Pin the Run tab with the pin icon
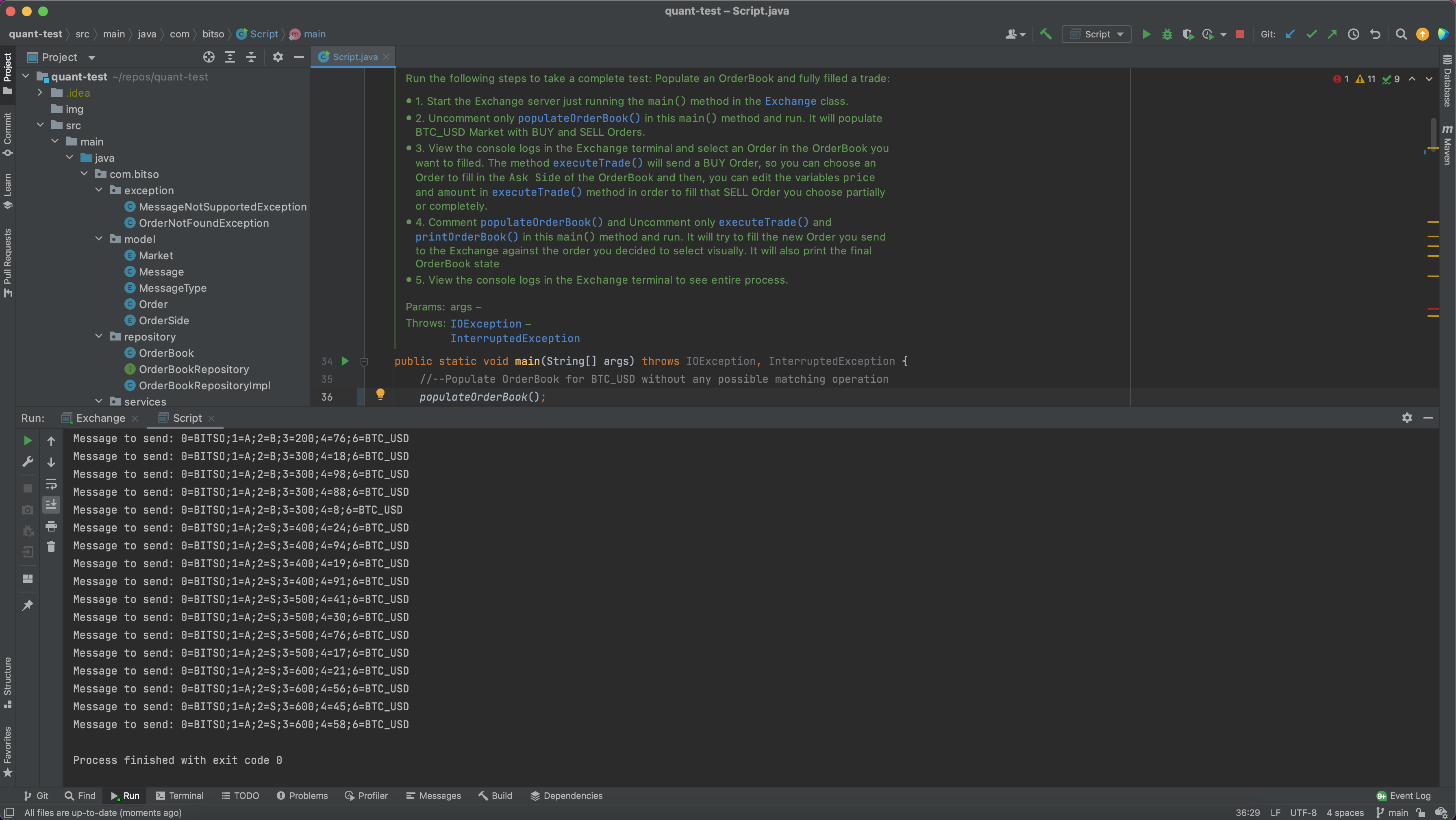This screenshot has width=1456, height=820. [x=27, y=605]
